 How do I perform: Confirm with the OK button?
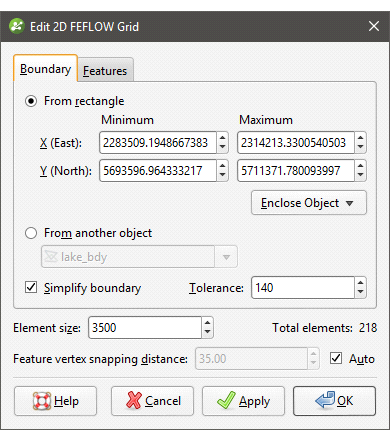(334, 401)
